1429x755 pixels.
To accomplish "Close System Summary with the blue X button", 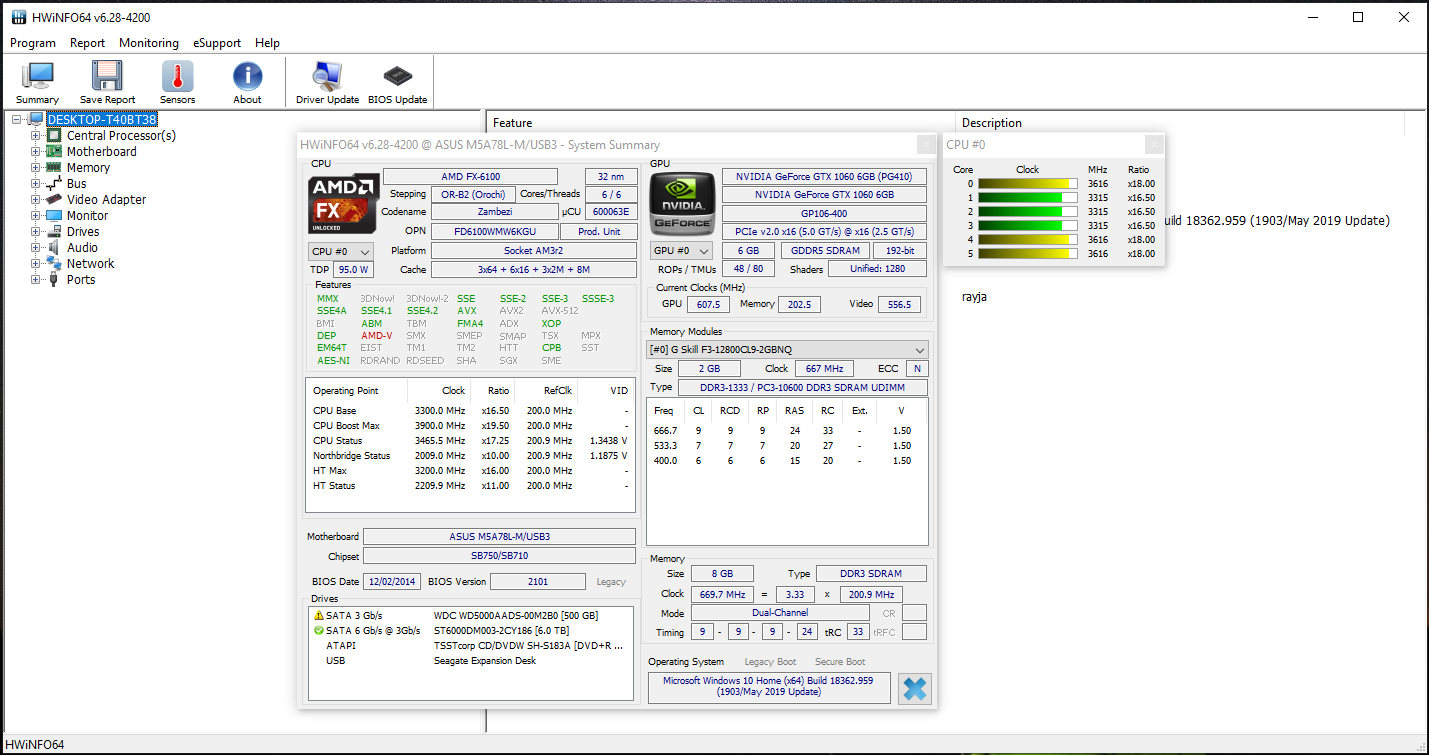I will 914,688.
